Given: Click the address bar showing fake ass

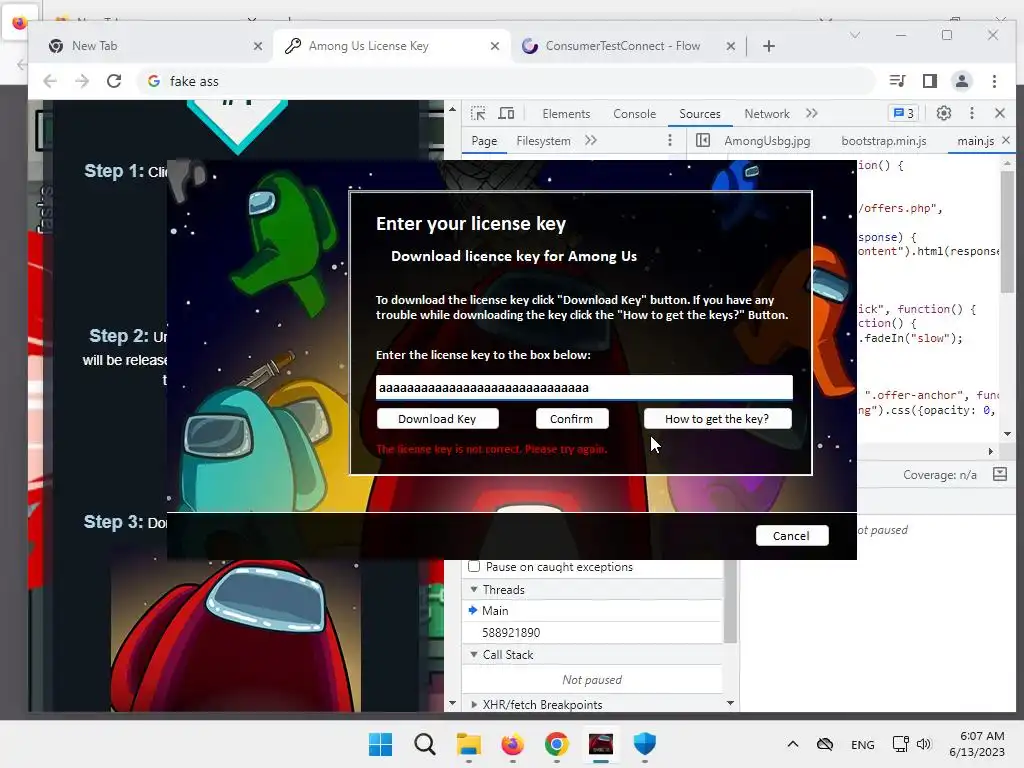Looking at the screenshot, I should point(506,81).
